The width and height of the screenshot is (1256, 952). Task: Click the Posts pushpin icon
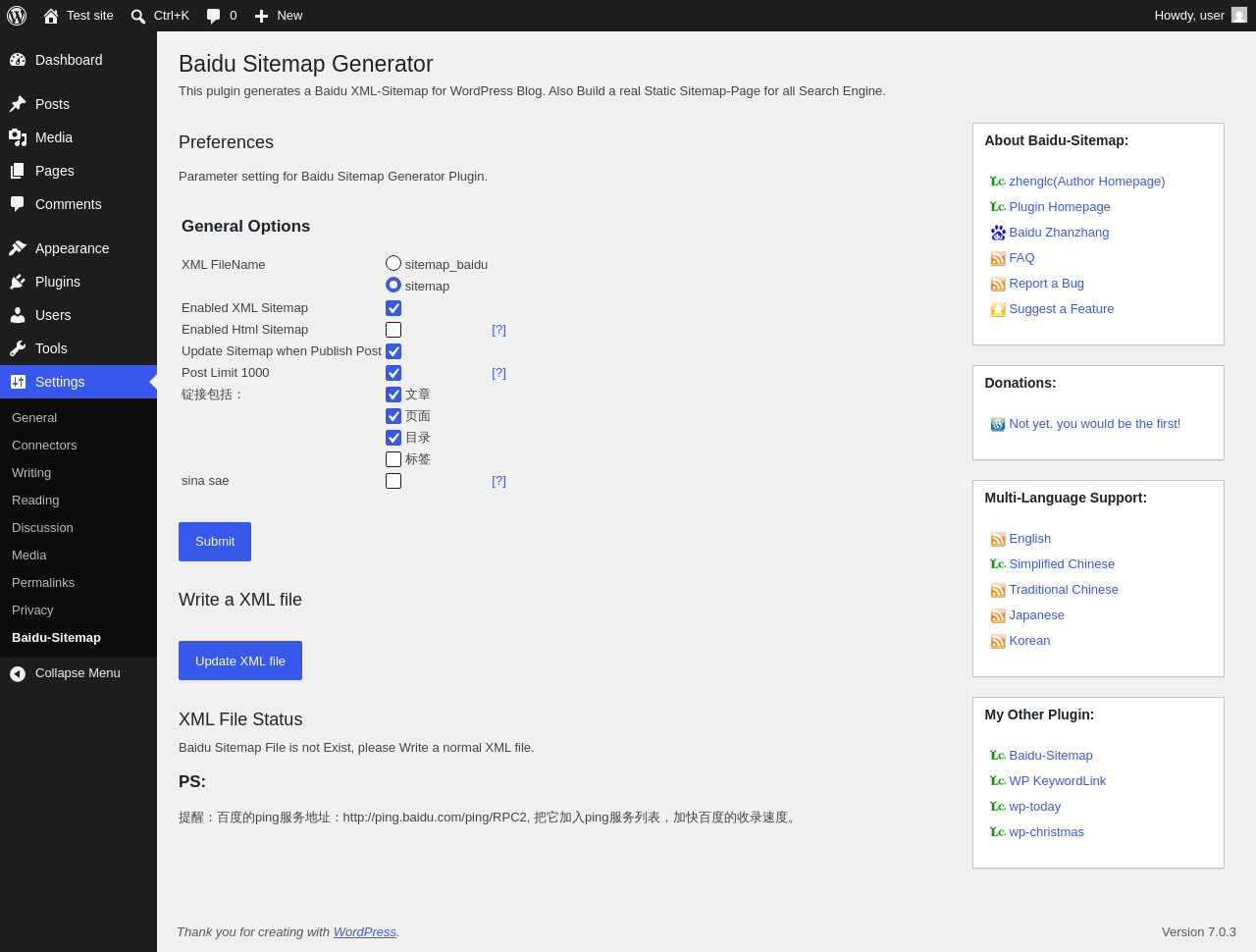18,104
